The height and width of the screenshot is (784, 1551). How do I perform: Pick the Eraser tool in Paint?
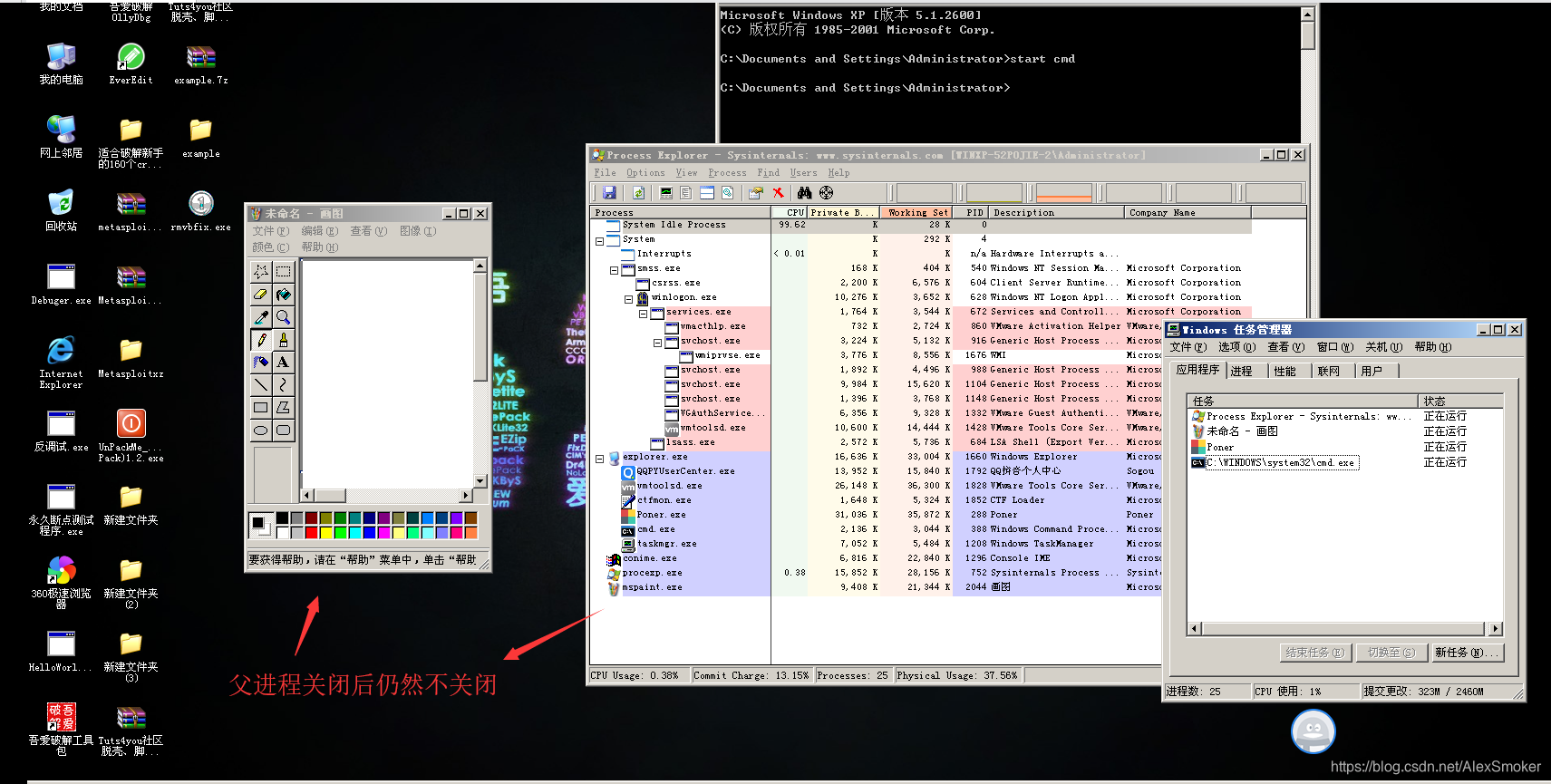(x=261, y=294)
